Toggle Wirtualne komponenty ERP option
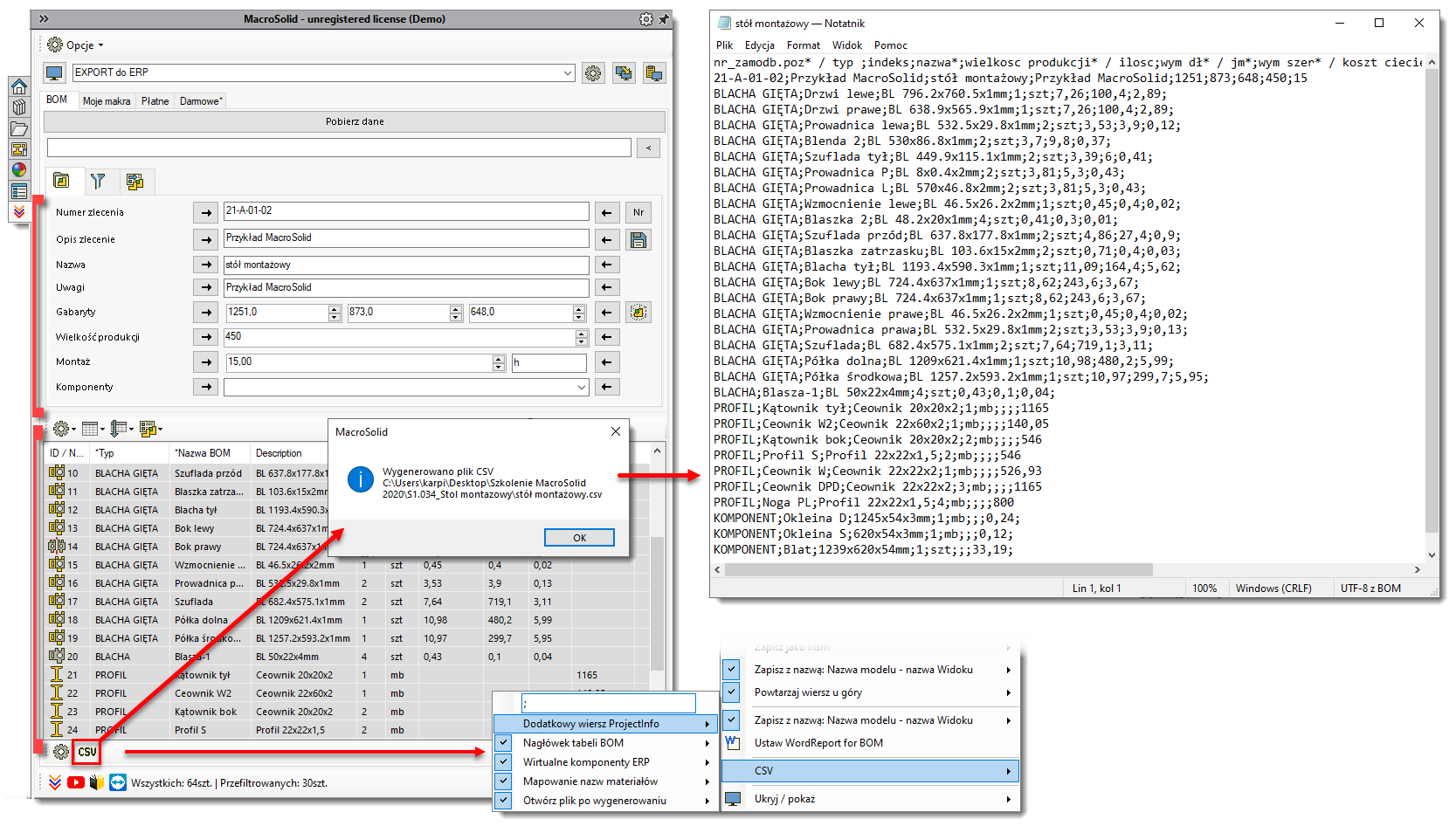 pyautogui.click(x=504, y=762)
